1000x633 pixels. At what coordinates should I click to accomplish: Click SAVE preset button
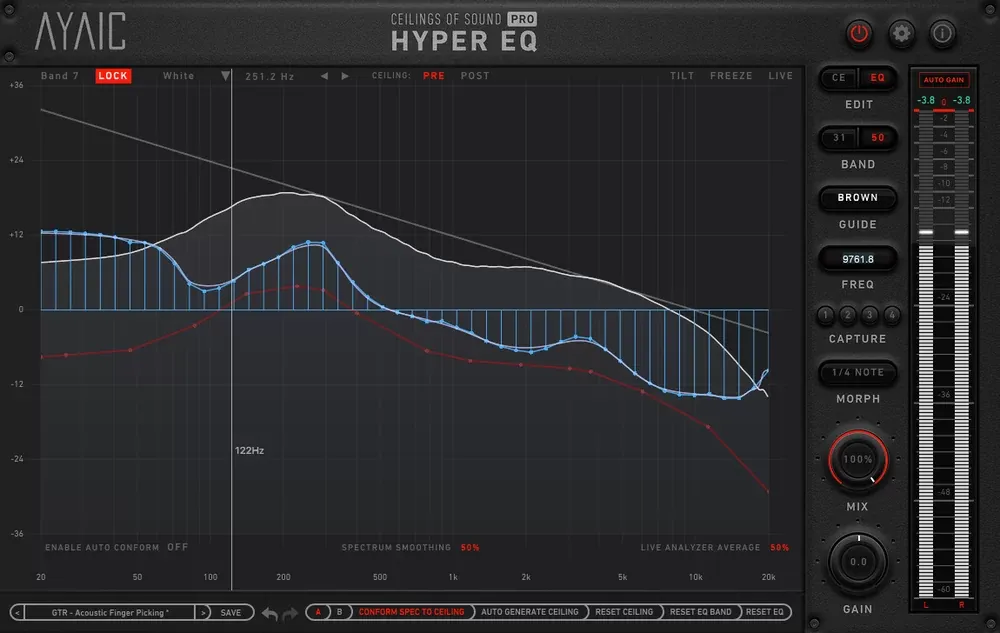coord(231,613)
